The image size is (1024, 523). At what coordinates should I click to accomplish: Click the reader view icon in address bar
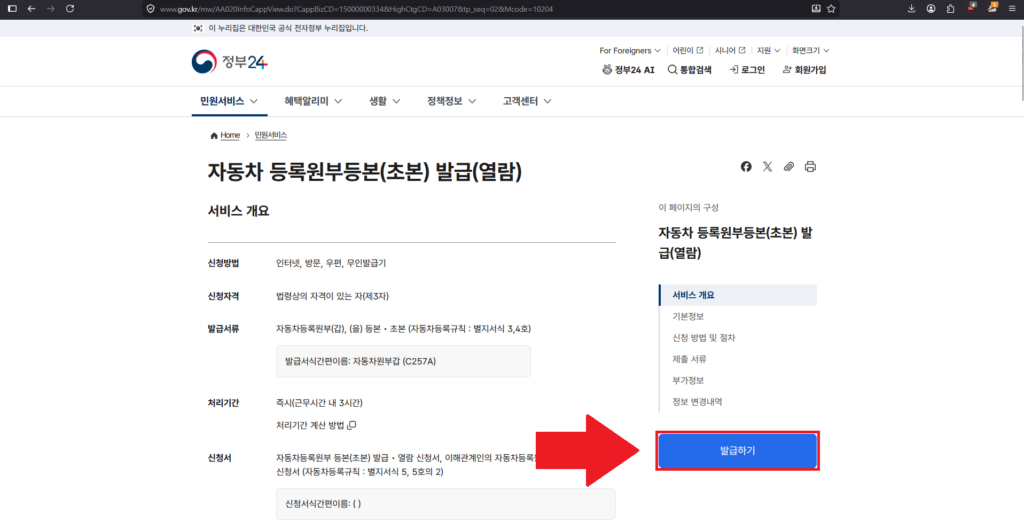click(816, 9)
